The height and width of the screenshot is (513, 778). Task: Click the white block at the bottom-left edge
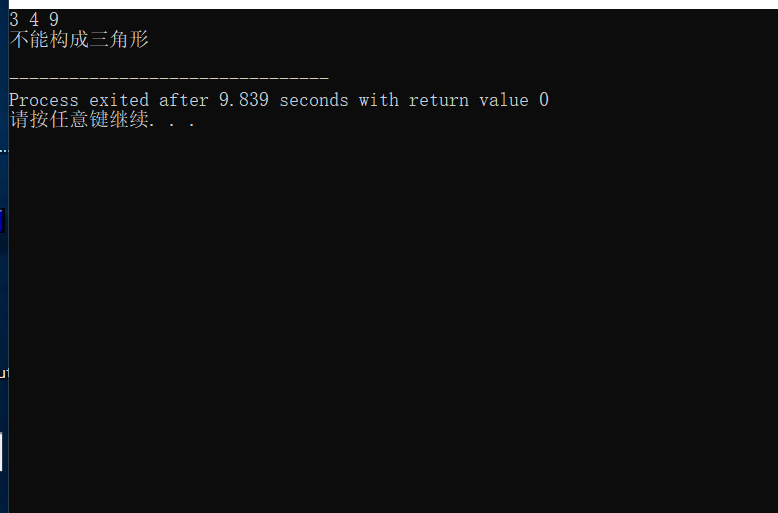[1, 451]
